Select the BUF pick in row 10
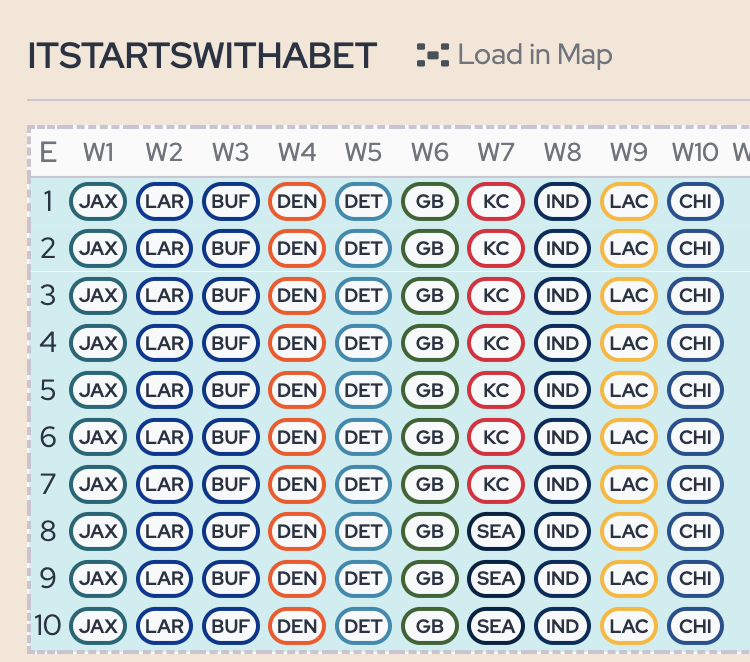Viewport: 750px width, 662px height. 231,626
